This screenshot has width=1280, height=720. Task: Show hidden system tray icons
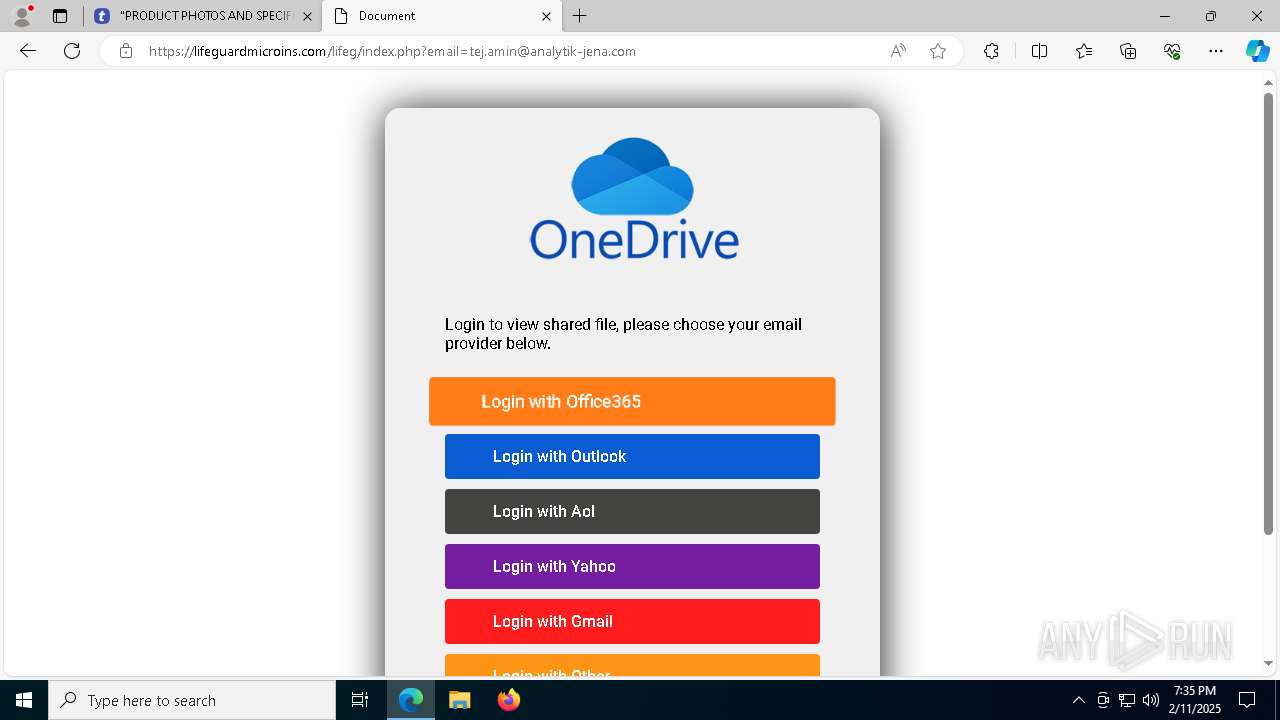[x=1078, y=700]
